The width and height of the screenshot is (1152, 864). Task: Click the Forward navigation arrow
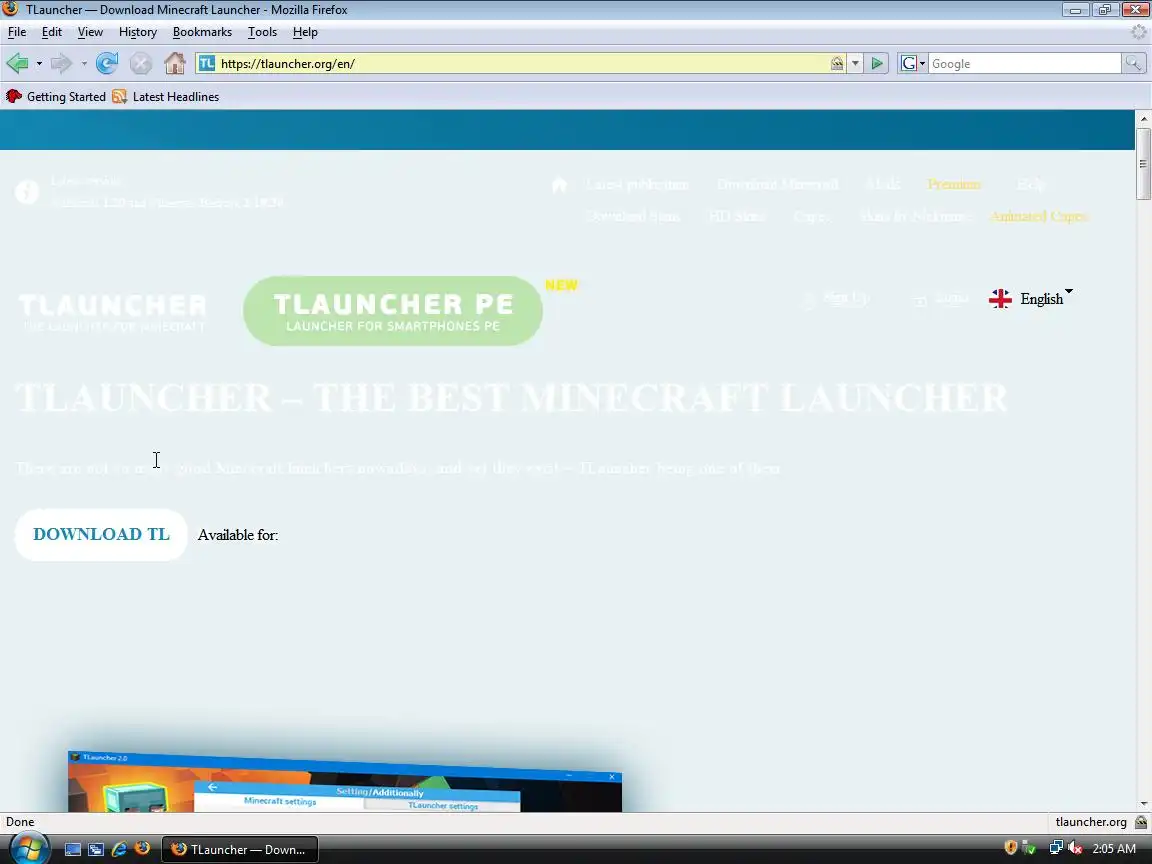[x=61, y=63]
